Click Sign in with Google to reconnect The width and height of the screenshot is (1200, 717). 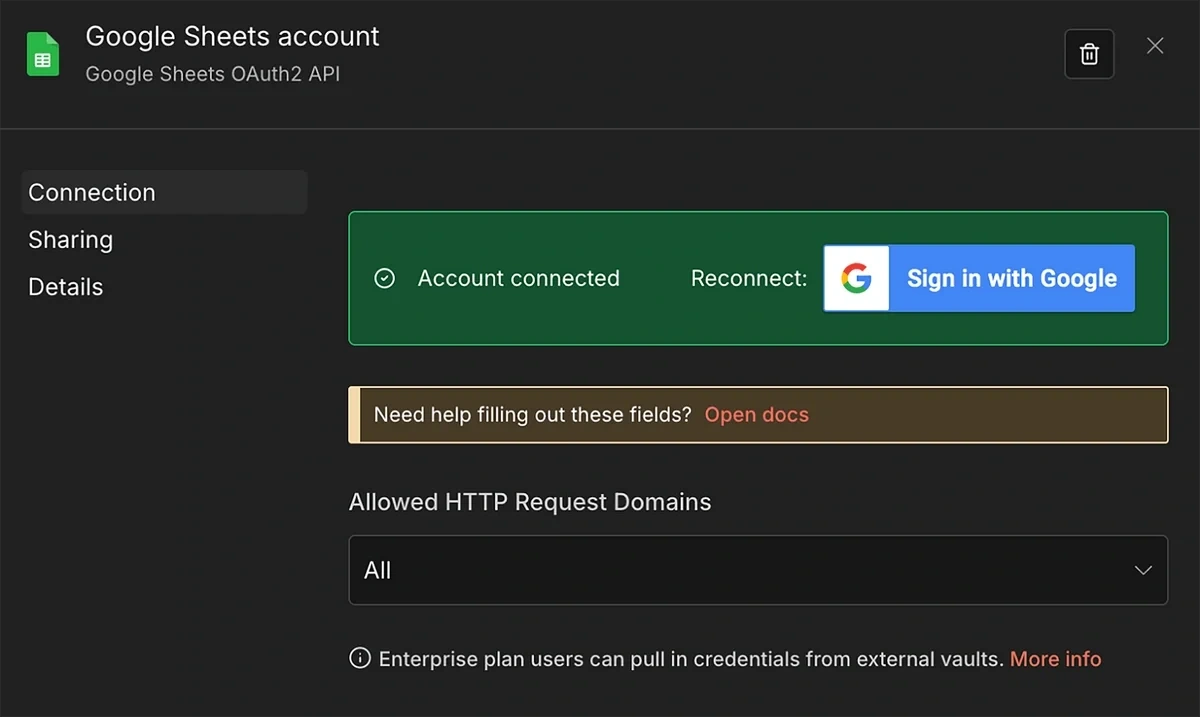(x=1011, y=278)
